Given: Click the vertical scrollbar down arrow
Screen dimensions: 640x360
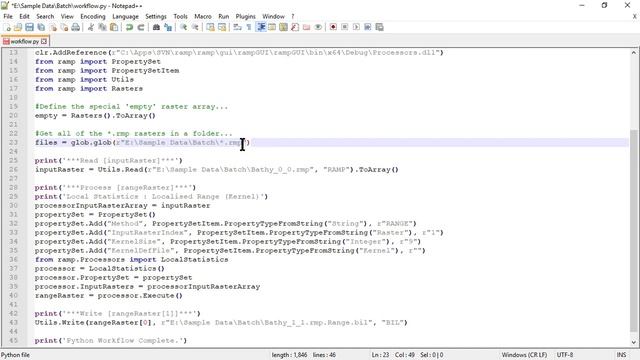Looking at the screenshot, I should (633, 342).
